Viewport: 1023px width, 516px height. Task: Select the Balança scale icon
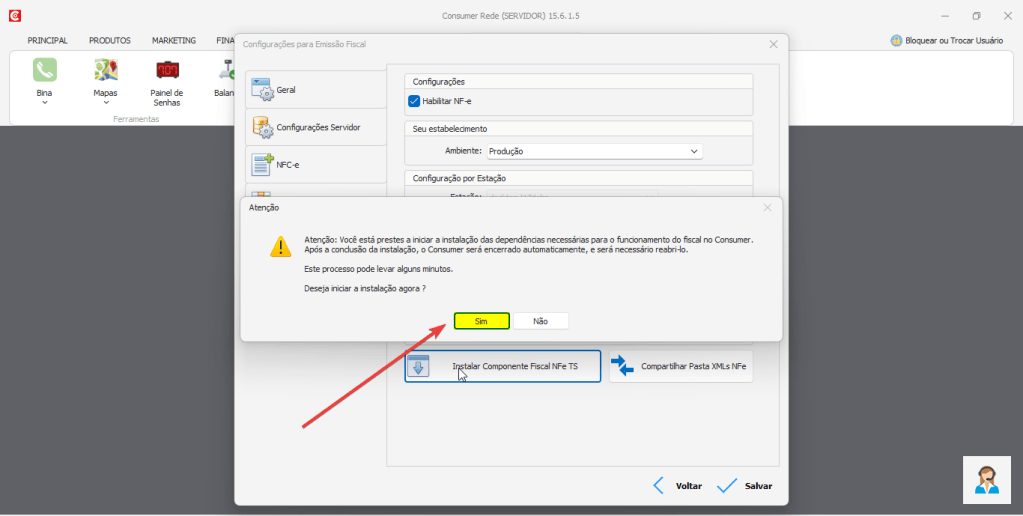click(226, 70)
